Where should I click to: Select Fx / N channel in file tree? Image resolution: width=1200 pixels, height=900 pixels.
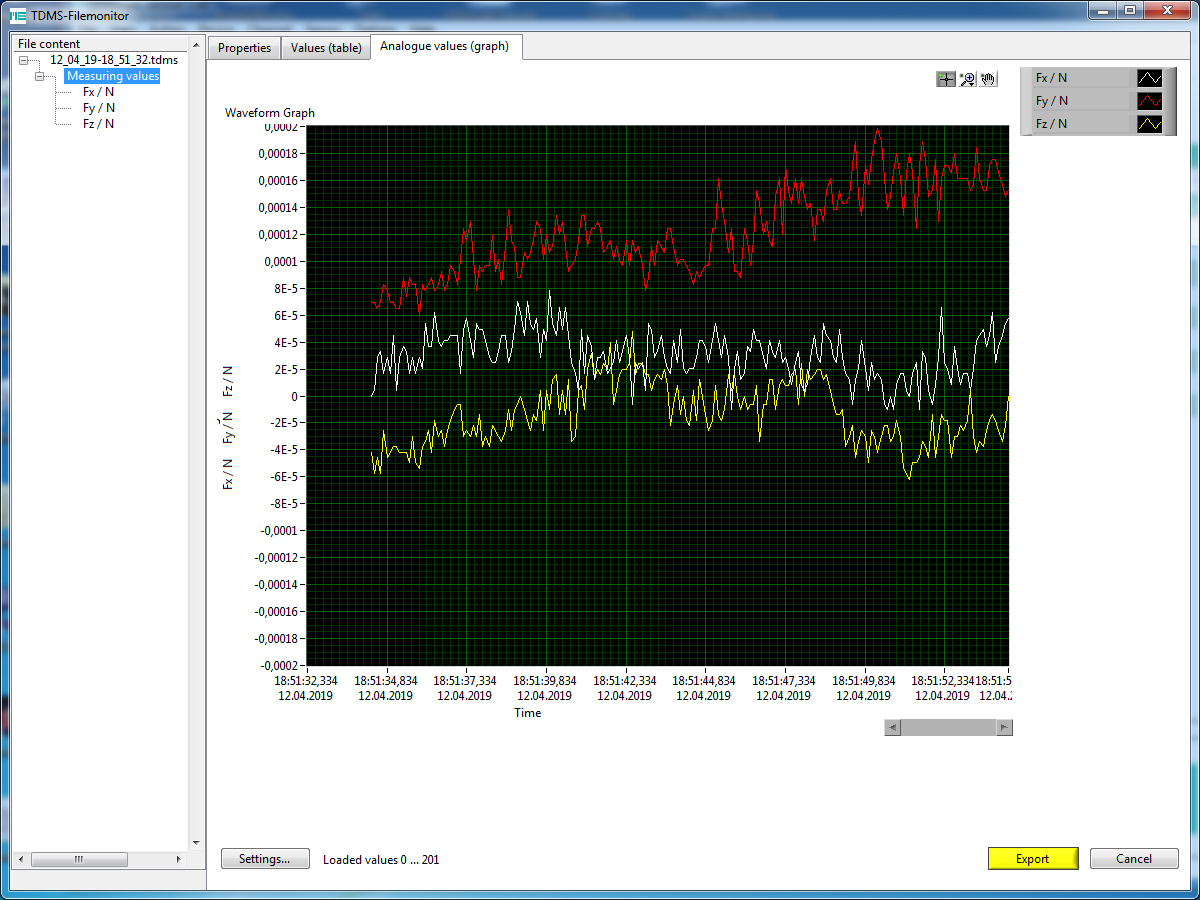click(x=99, y=92)
